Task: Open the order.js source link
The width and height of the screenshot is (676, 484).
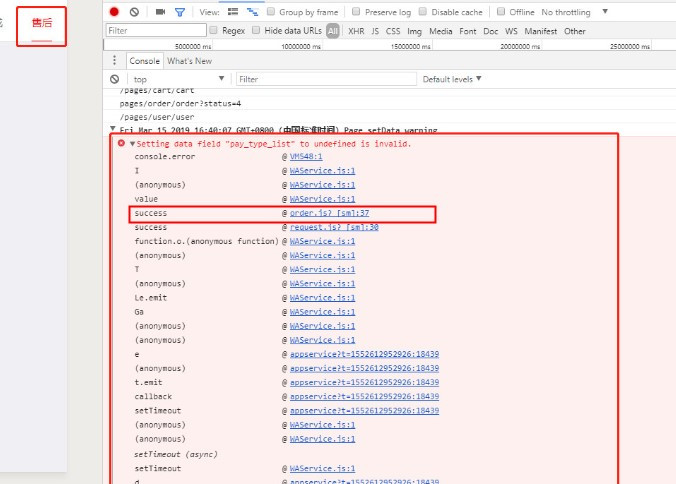Action: tap(326, 213)
